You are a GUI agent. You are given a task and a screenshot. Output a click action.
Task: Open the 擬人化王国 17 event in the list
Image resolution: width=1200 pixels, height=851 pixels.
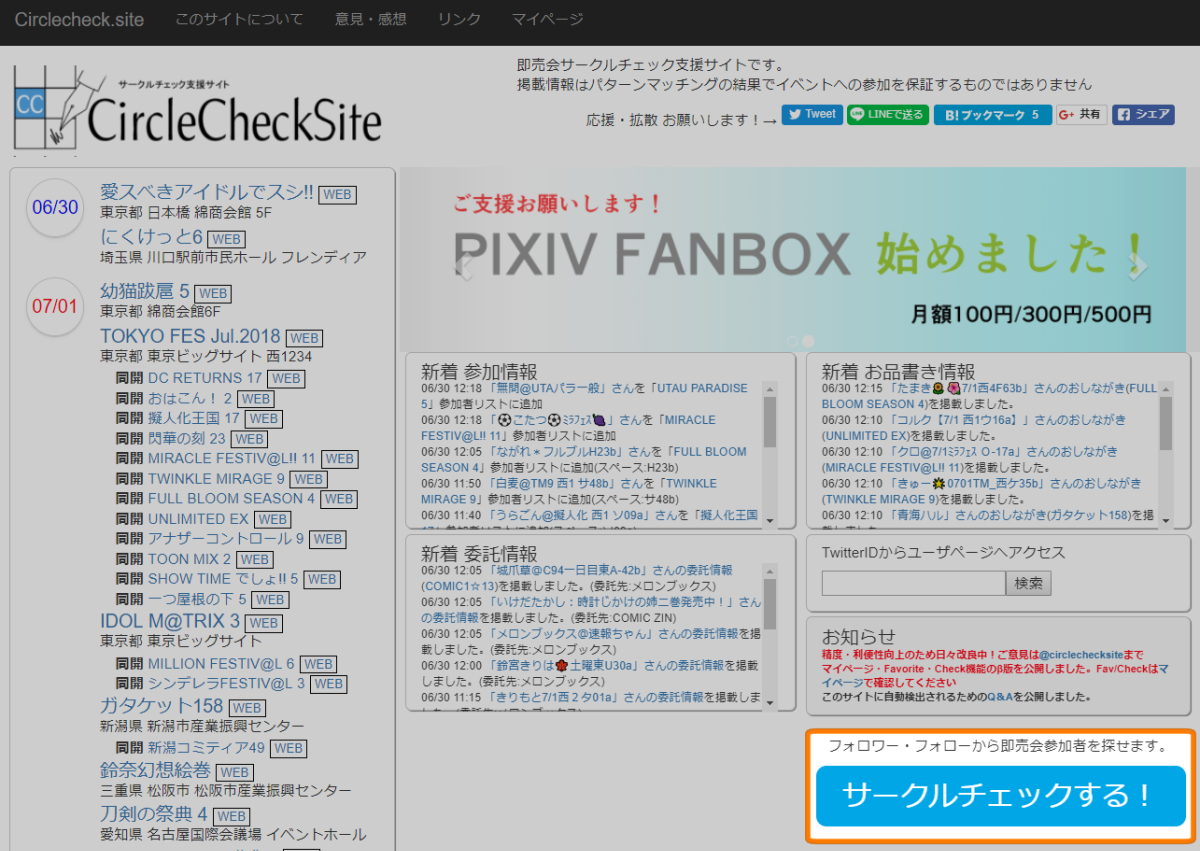[x=194, y=418]
